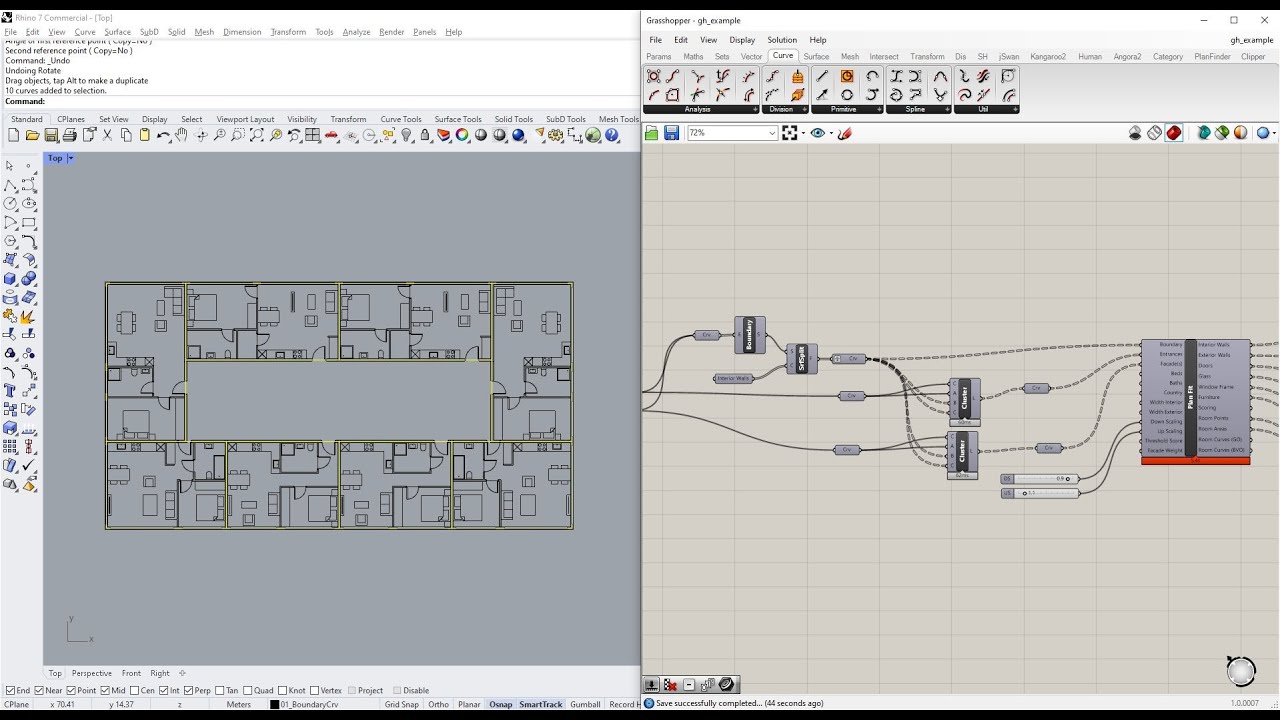Viewport: 1280px width, 720px height.
Task: Expand the Spline group panel
Action: tap(947, 109)
